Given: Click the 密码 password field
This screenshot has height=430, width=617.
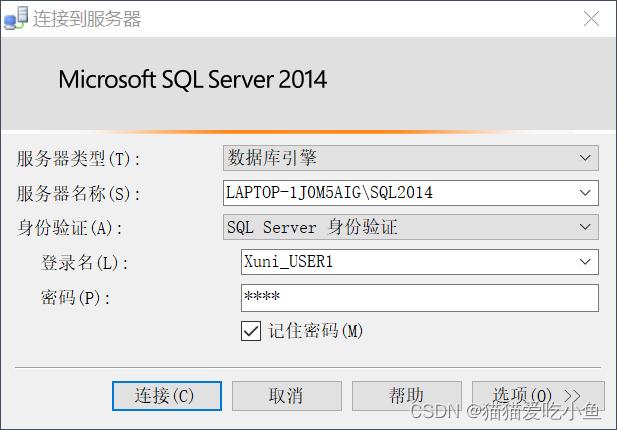Looking at the screenshot, I should (x=420, y=297).
